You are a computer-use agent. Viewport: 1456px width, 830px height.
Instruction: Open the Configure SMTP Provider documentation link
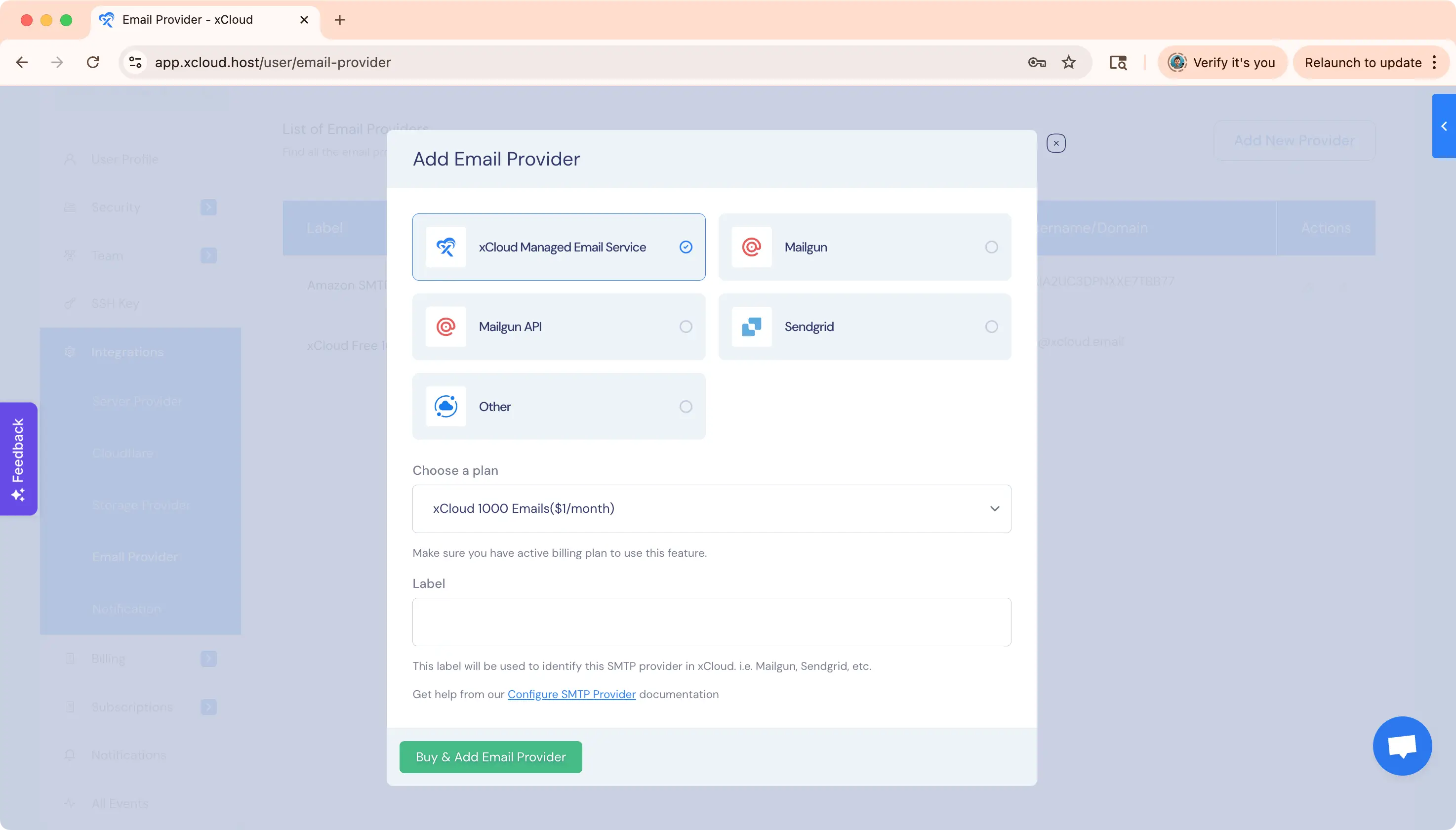[x=571, y=694]
